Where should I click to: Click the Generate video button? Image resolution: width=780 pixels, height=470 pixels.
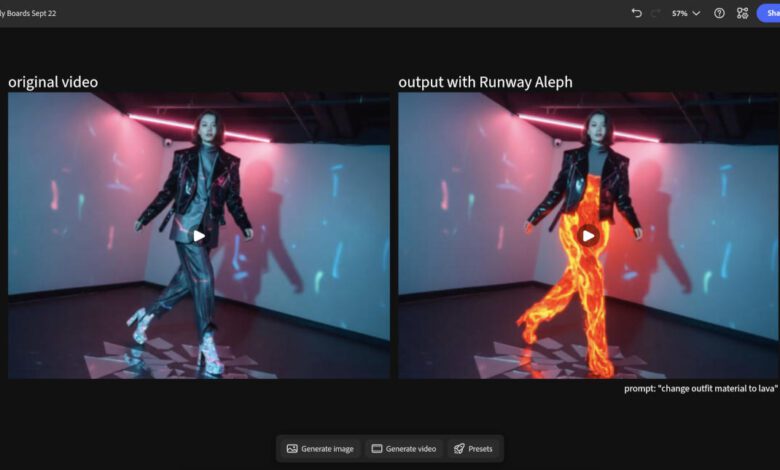pos(404,449)
